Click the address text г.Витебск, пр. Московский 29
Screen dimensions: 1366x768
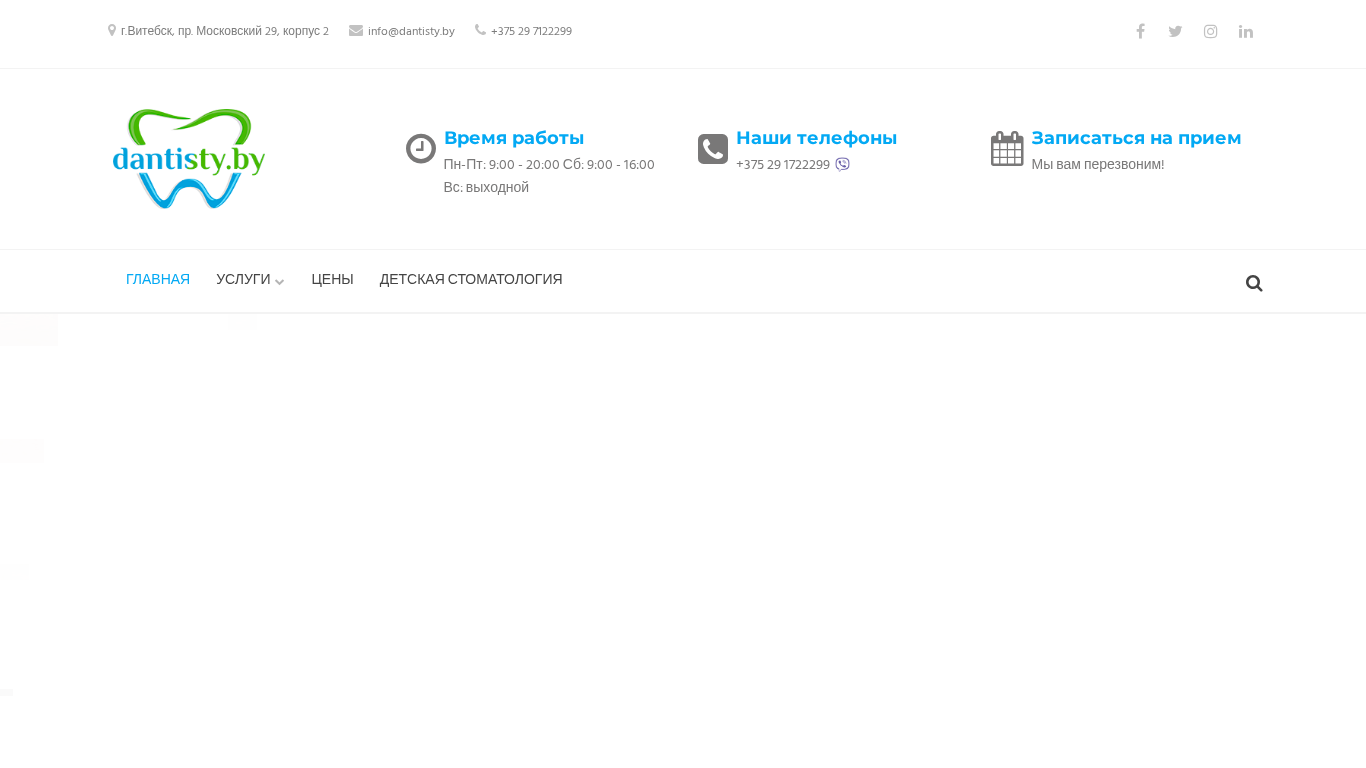[x=225, y=31]
